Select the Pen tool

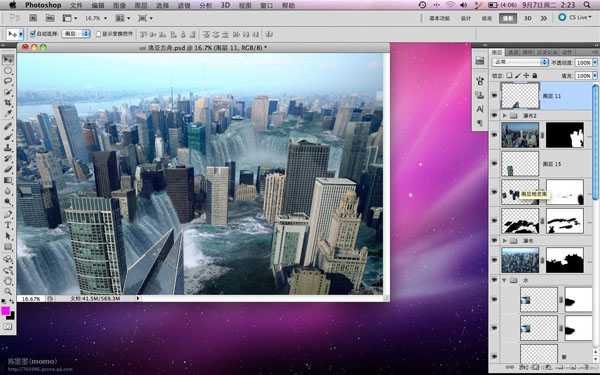pos(8,214)
